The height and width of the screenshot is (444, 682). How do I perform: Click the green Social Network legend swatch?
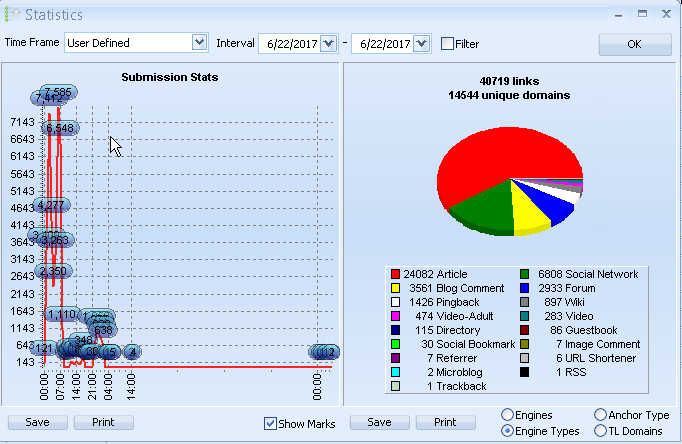(x=525, y=274)
